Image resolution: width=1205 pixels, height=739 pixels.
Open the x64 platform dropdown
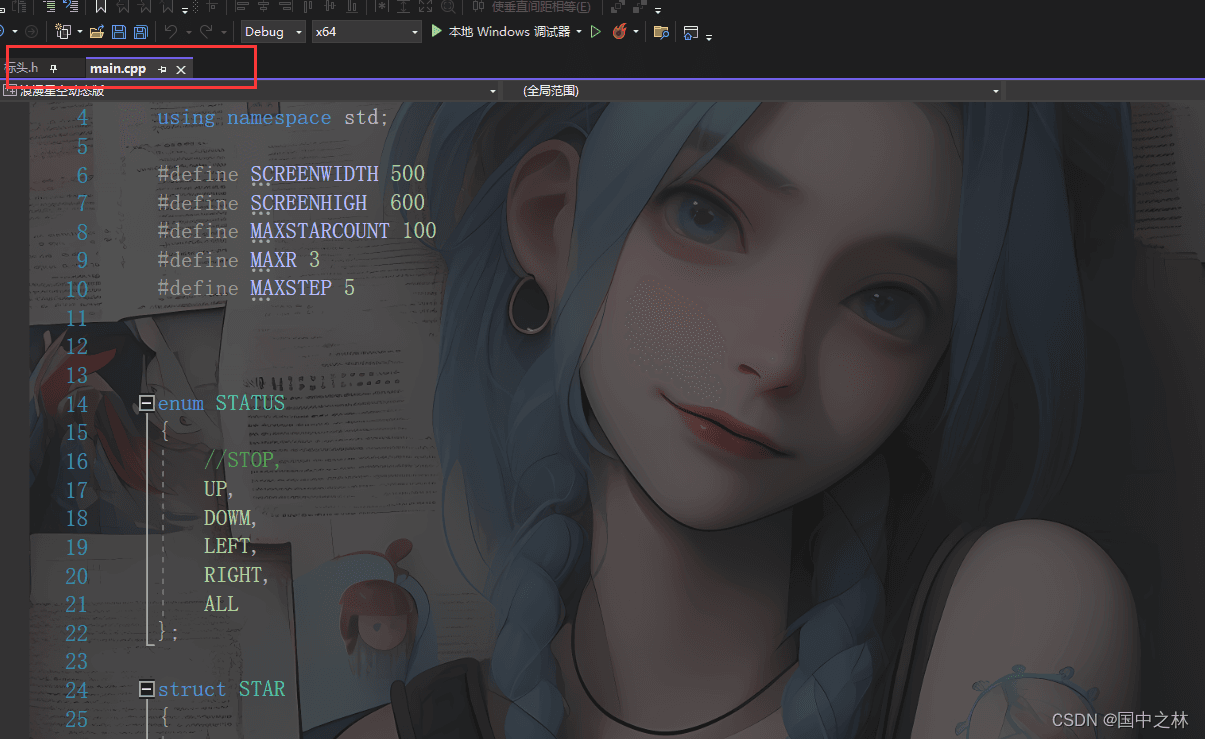367,32
